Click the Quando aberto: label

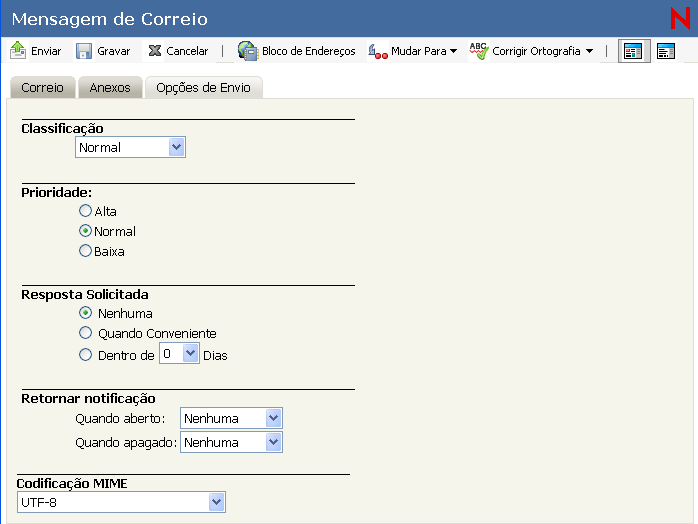(120, 419)
